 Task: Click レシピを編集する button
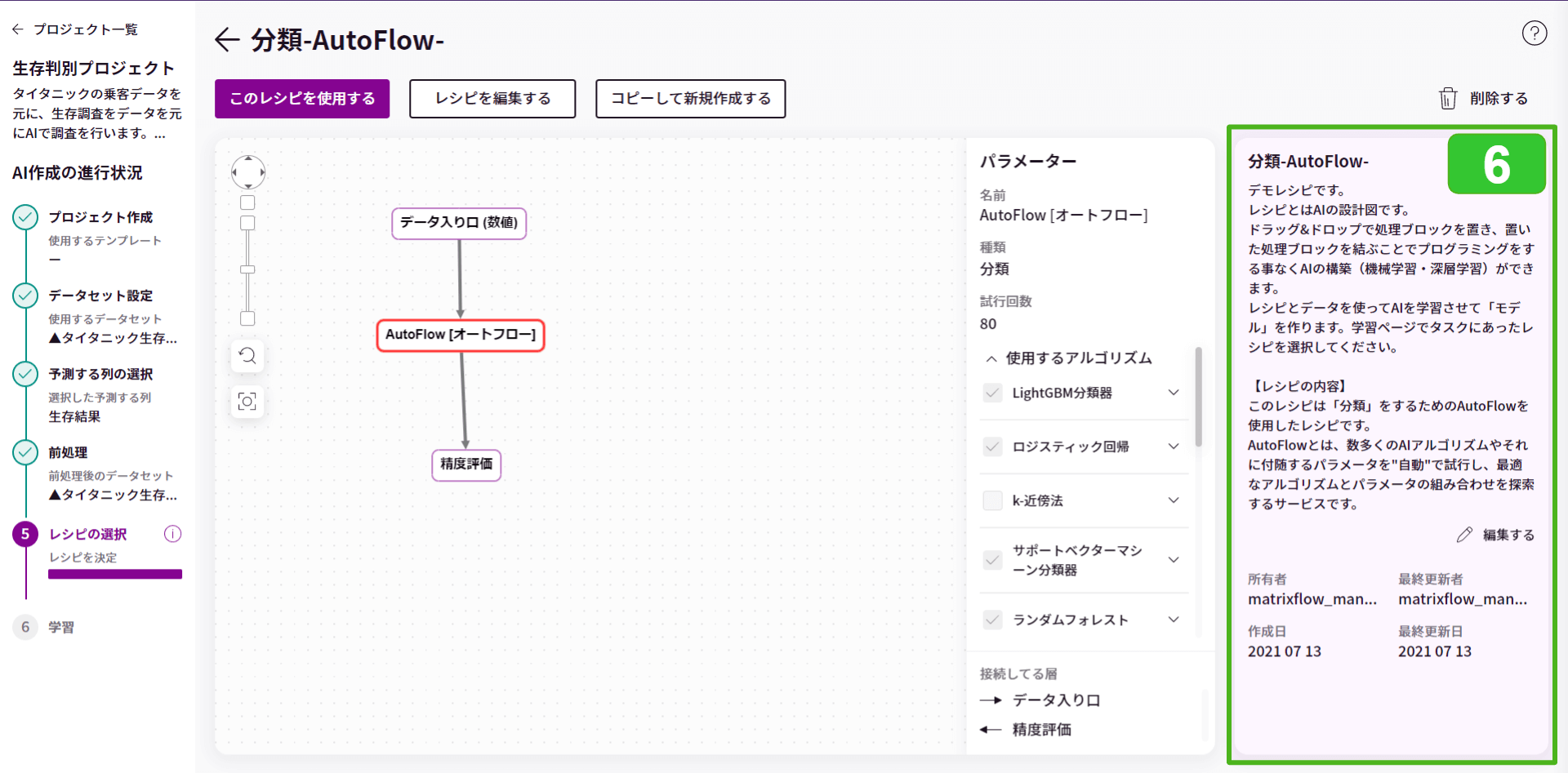tap(492, 99)
